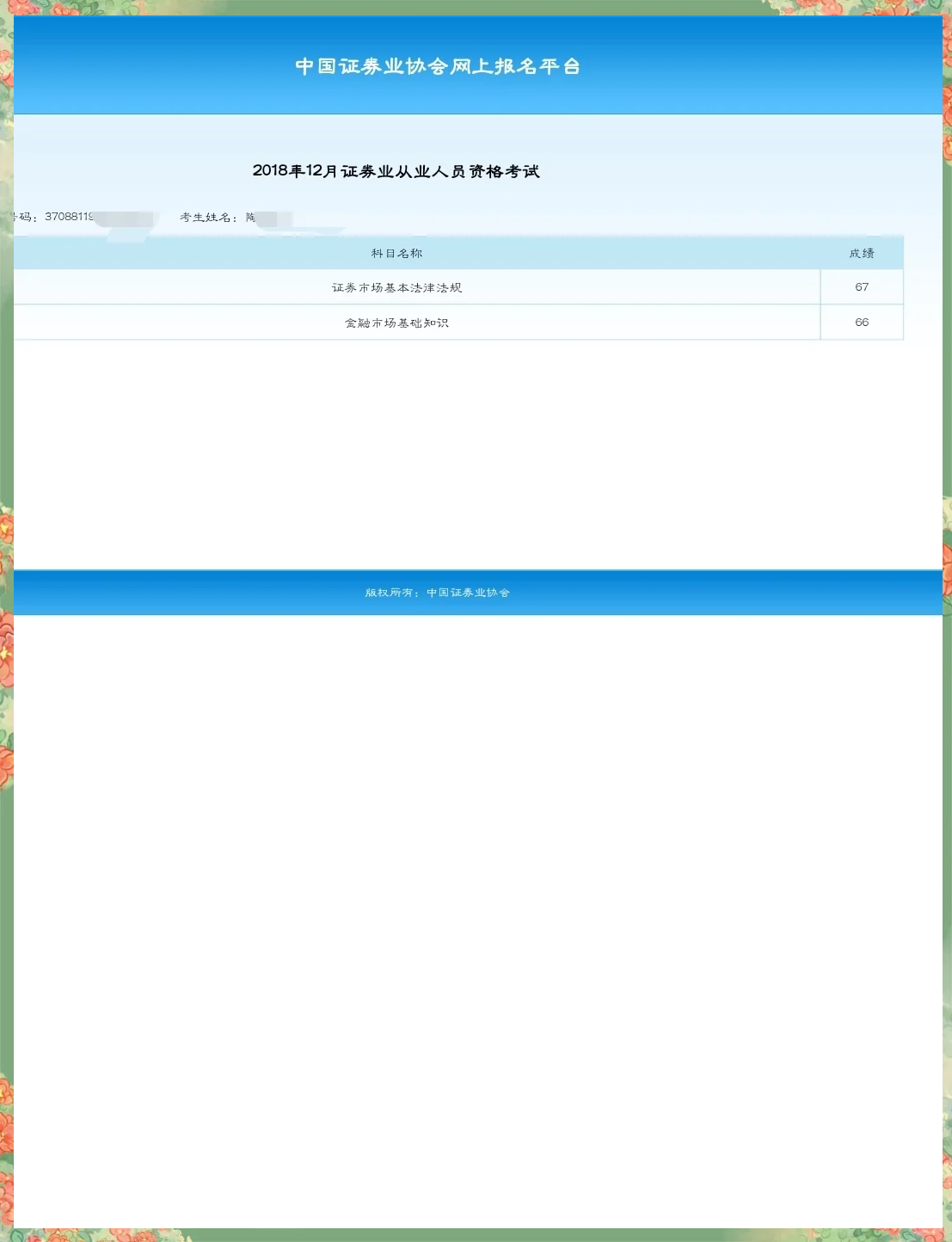Image resolution: width=952 pixels, height=1242 pixels.
Task: Select the 证券市场基本法律法规 subject row
Action: [x=396, y=287]
